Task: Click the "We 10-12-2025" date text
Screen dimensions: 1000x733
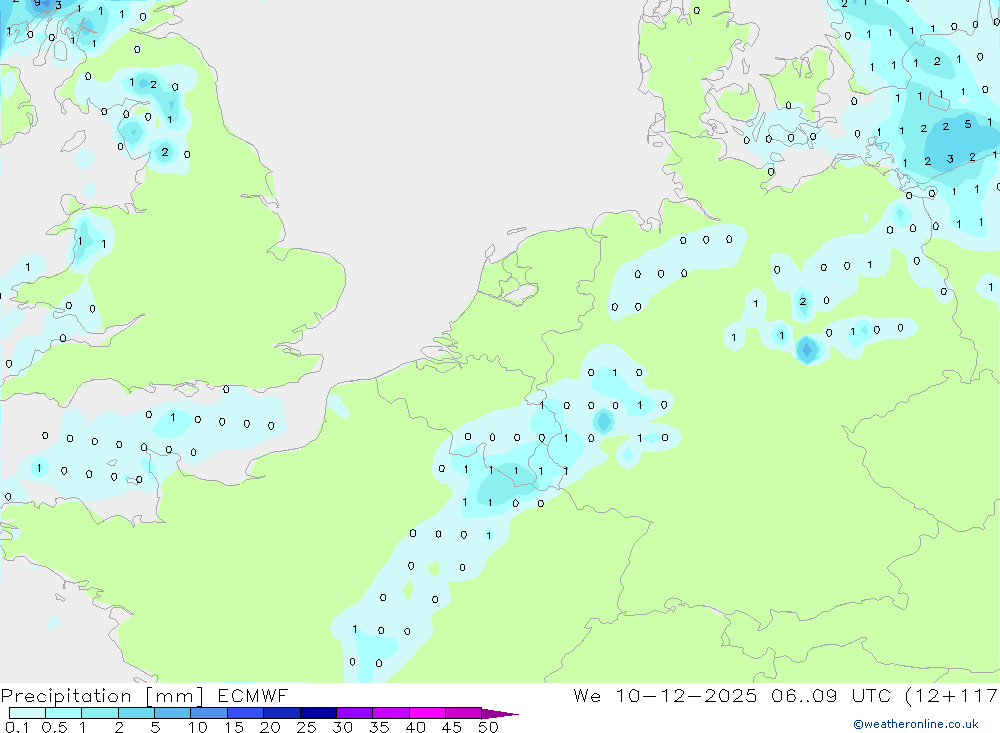Action: point(665,695)
